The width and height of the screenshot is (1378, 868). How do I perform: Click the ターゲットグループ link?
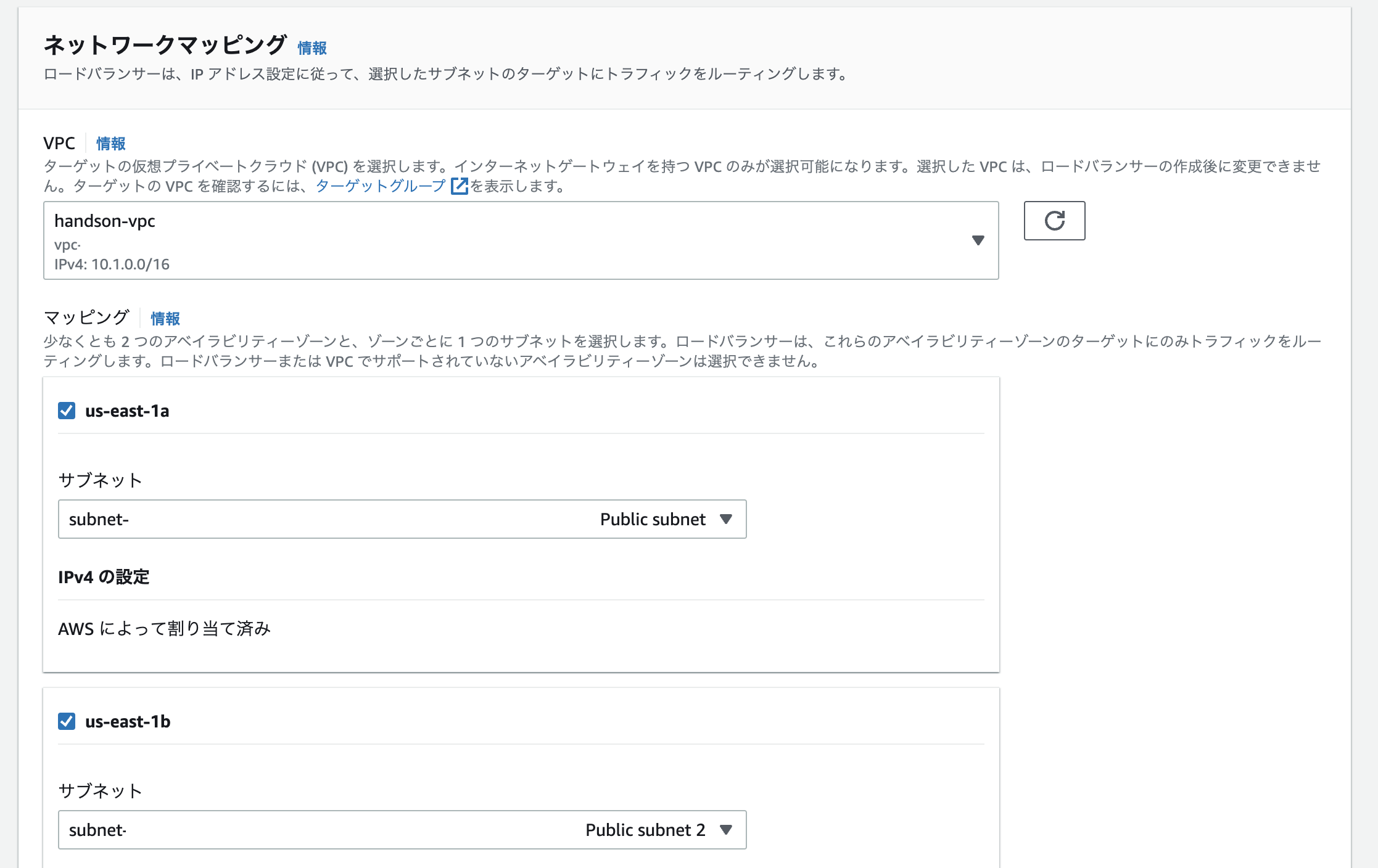point(379,185)
